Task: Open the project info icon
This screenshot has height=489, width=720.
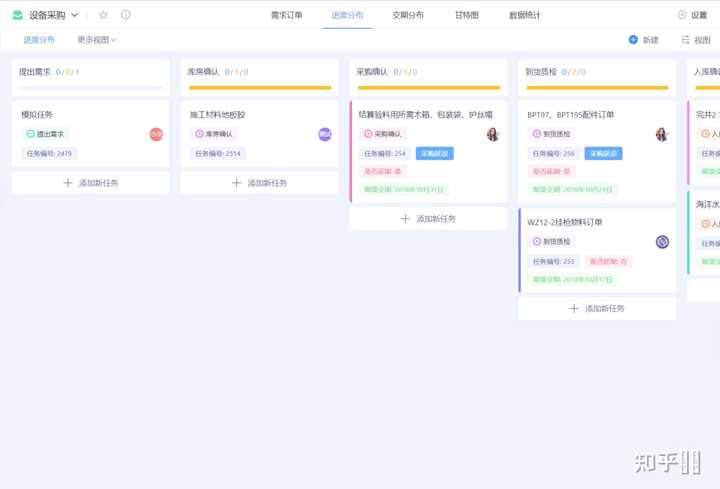Action: pyautogui.click(x=125, y=15)
